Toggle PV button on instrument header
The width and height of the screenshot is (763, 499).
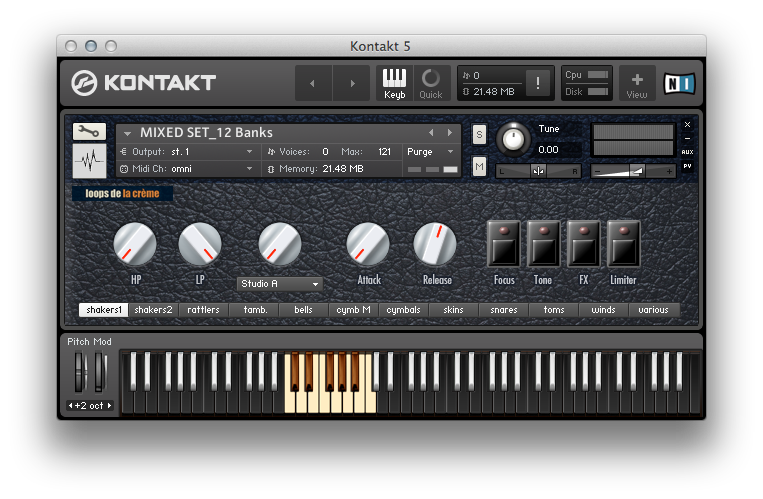[x=687, y=166]
